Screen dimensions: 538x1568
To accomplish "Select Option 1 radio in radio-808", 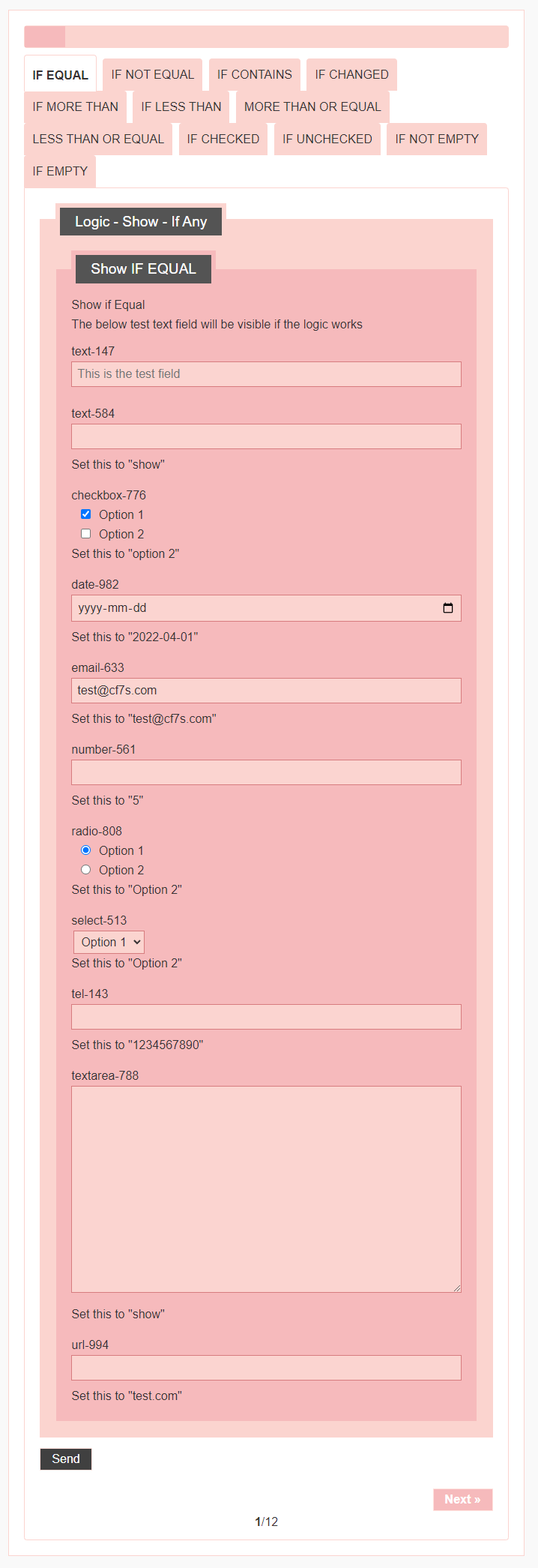I will pos(86,850).
